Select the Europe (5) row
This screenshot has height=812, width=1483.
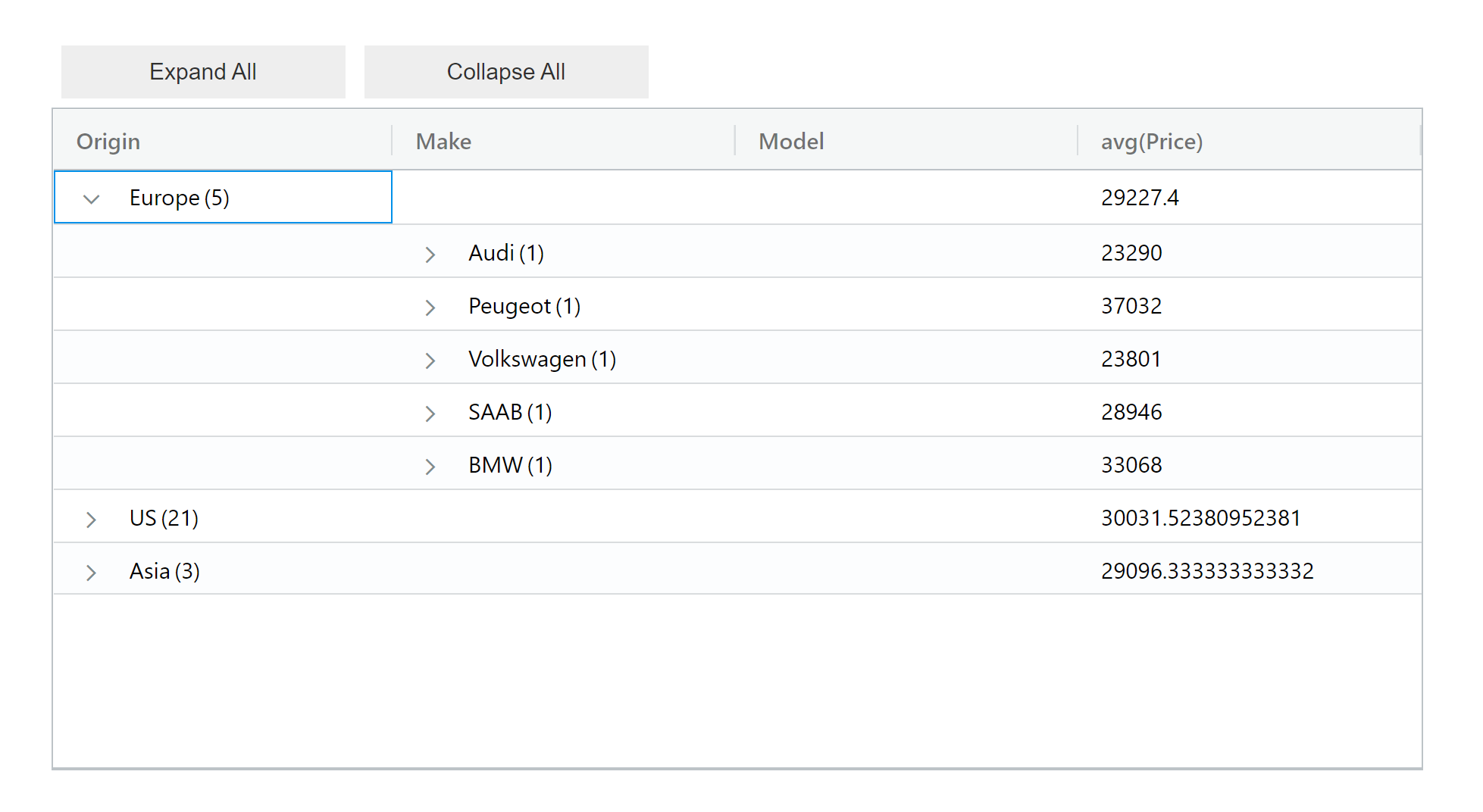click(180, 198)
